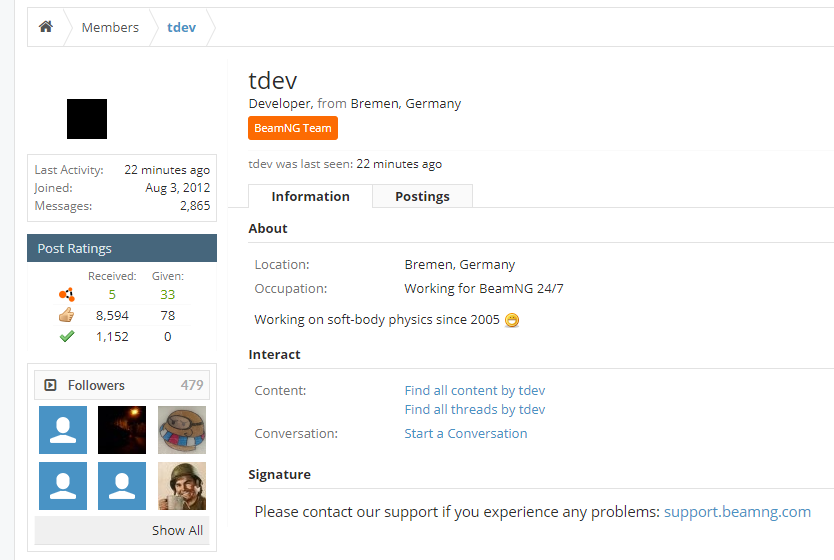Screen dimensions: 834x560
Task: Switch to the Postings tab
Action: tap(422, 196)
